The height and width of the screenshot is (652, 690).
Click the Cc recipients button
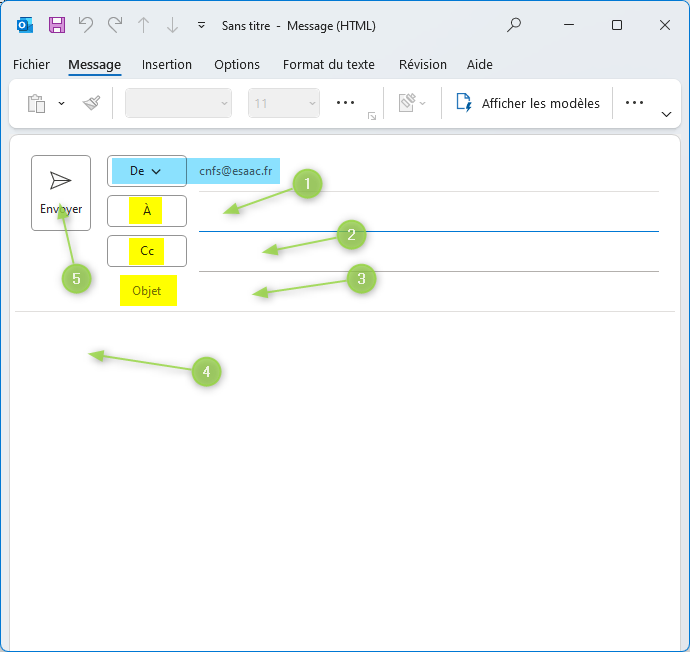point(147,251)
